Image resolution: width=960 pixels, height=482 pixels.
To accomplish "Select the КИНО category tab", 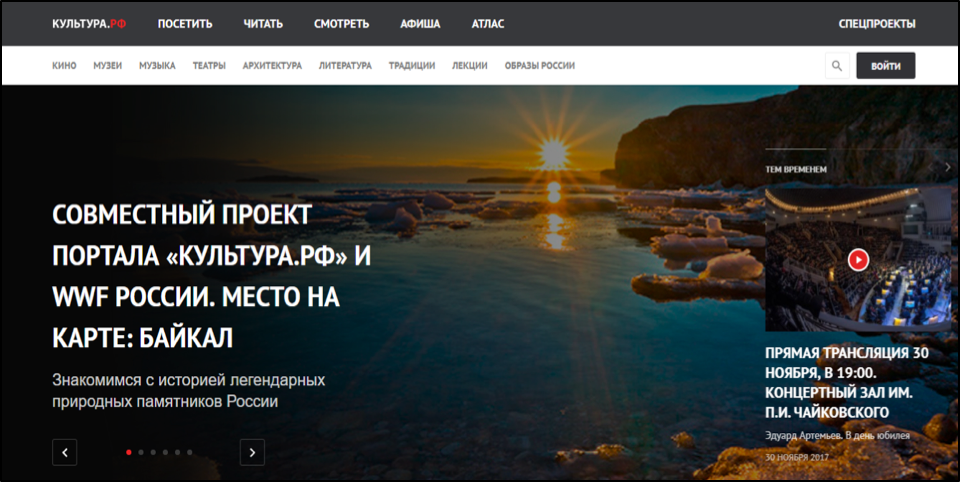I will (64, 66).
